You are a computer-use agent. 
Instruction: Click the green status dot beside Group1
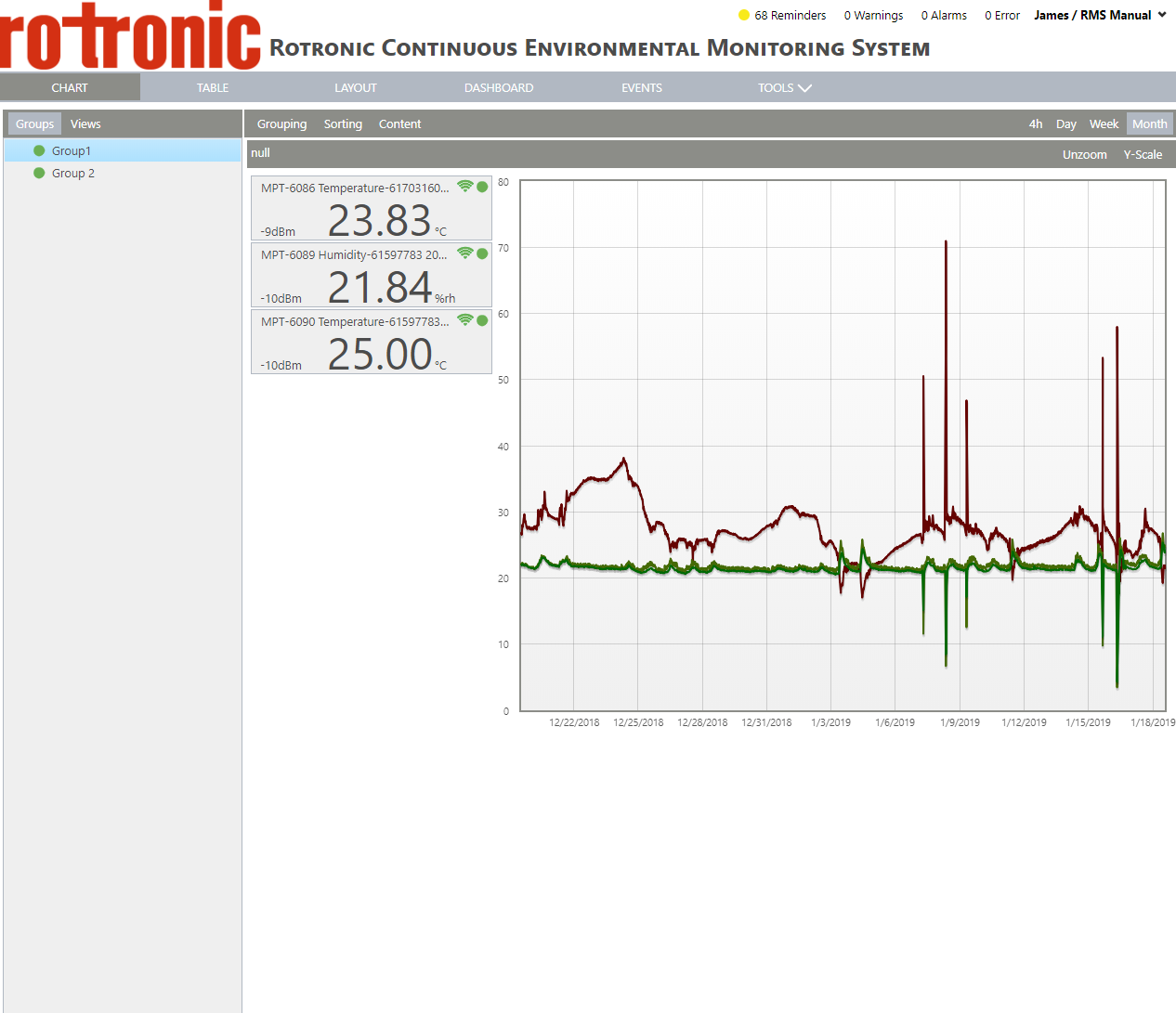39,150
